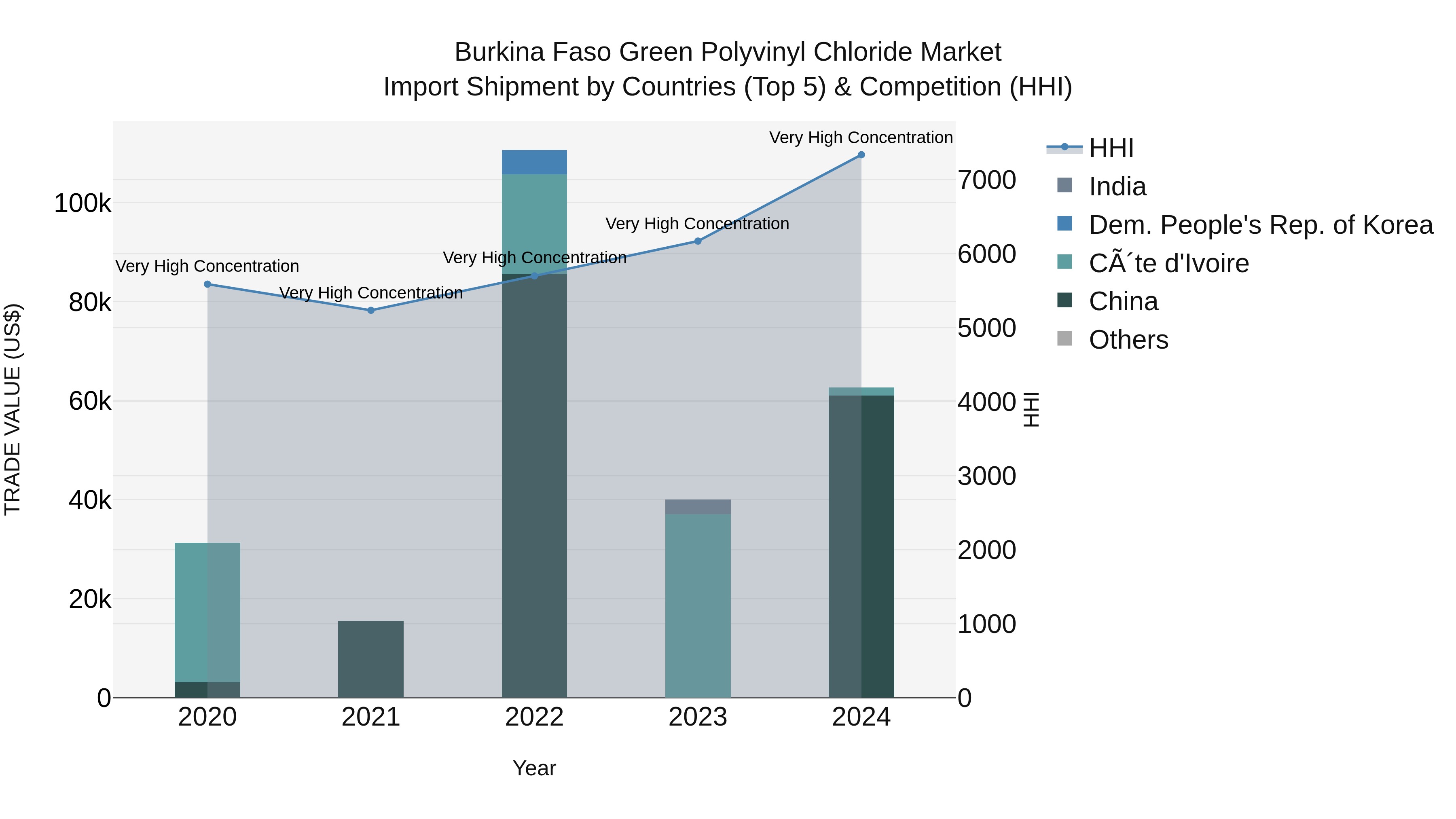Click the China dark green legend swatch
1456x819 pixels.
coord(1064,300)
